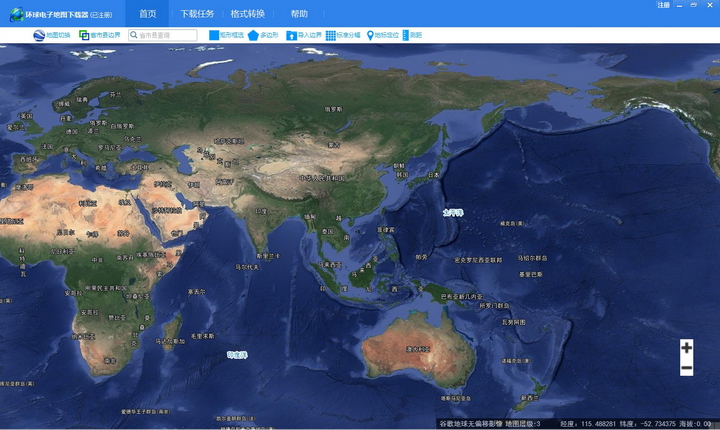720x430 pixels.
Task: Click the 中华人民共和国 map label
Action: click(322, 178)
